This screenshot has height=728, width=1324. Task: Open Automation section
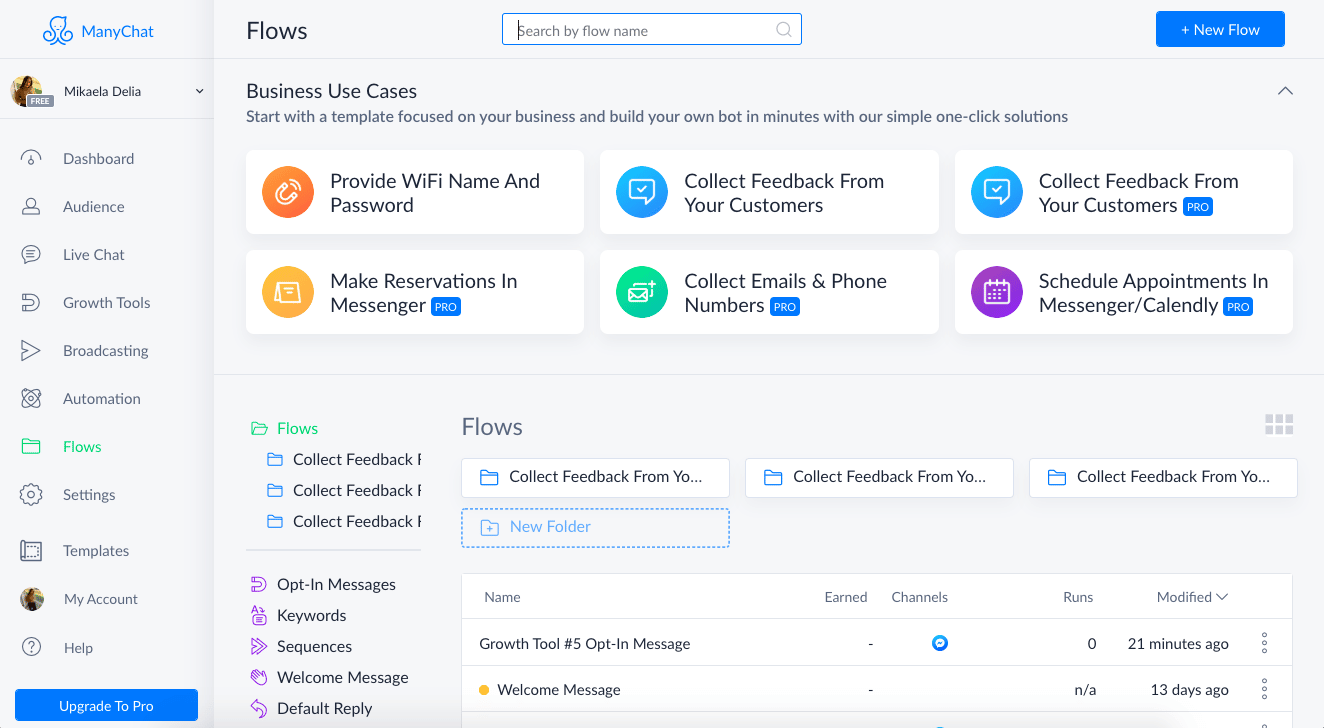(101, 398)
